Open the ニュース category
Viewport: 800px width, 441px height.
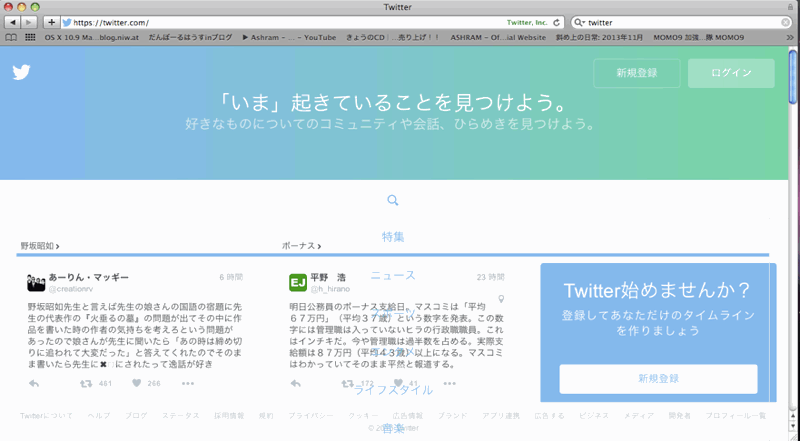393,275
